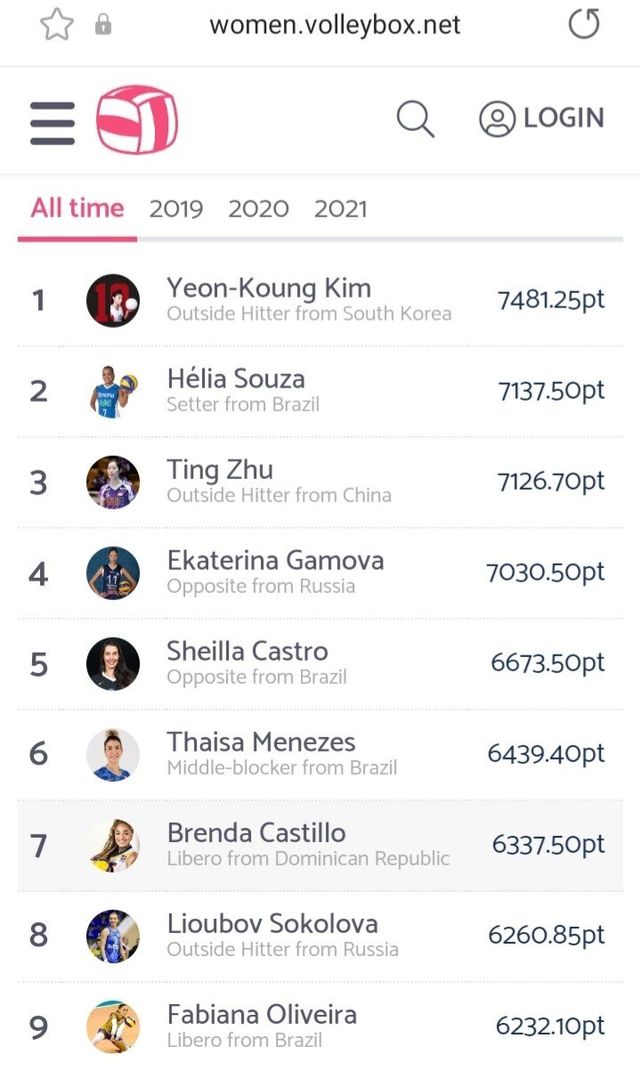Tap the bookmark star icon
640x1072 pixels.
[x=57, y=24]
